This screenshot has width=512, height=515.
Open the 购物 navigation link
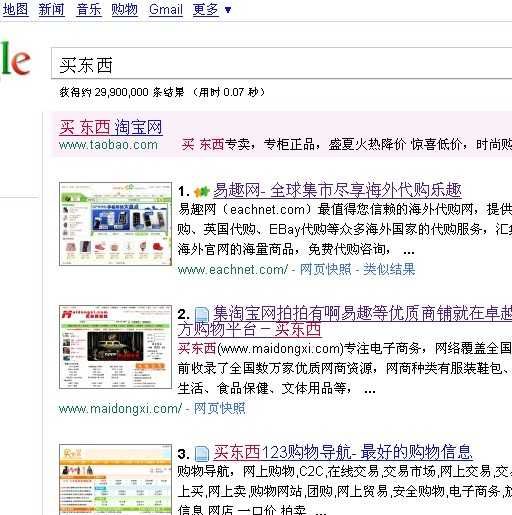pos(124,9)
